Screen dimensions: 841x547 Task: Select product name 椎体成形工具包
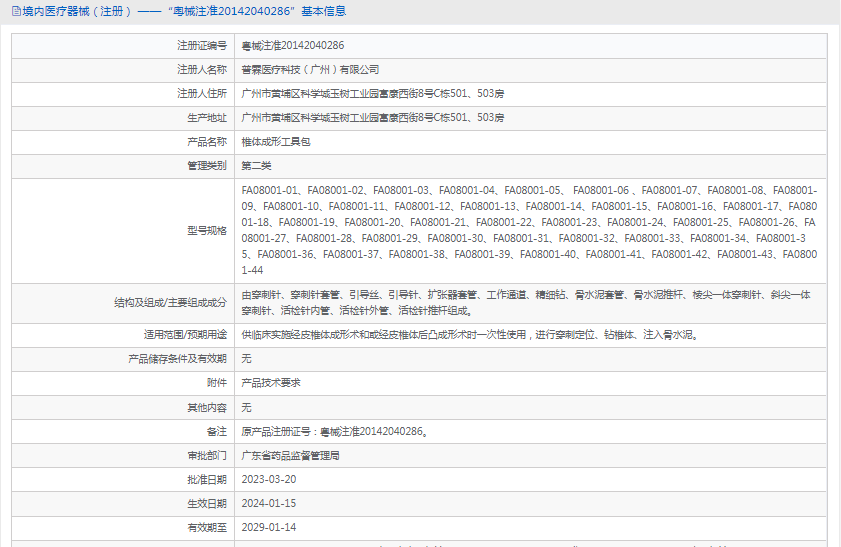tap(276, 142)
